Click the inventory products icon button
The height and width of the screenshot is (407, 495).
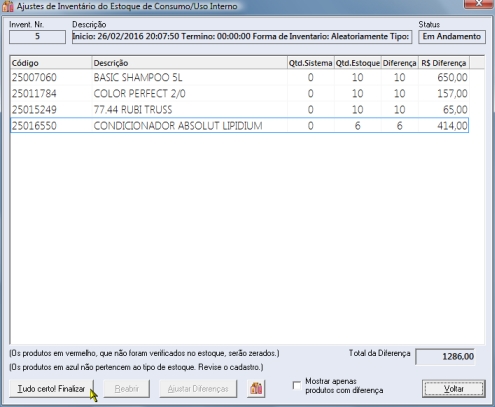tap(256, 389)
